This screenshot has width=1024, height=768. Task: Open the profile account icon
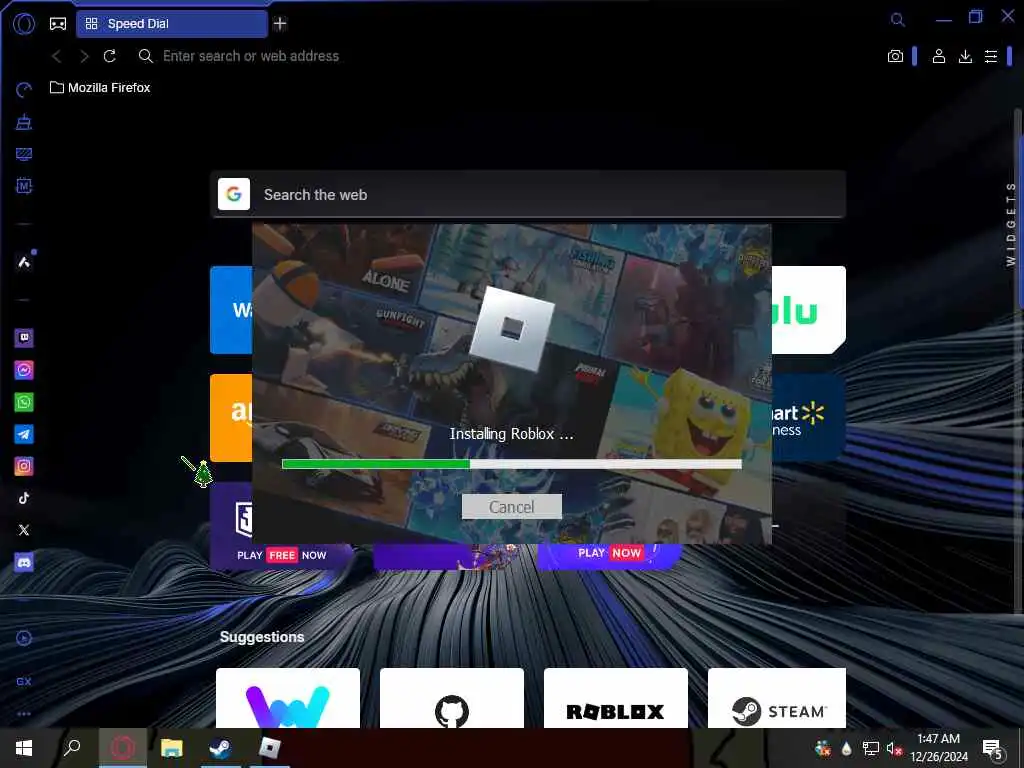click(x=938, y=56)
